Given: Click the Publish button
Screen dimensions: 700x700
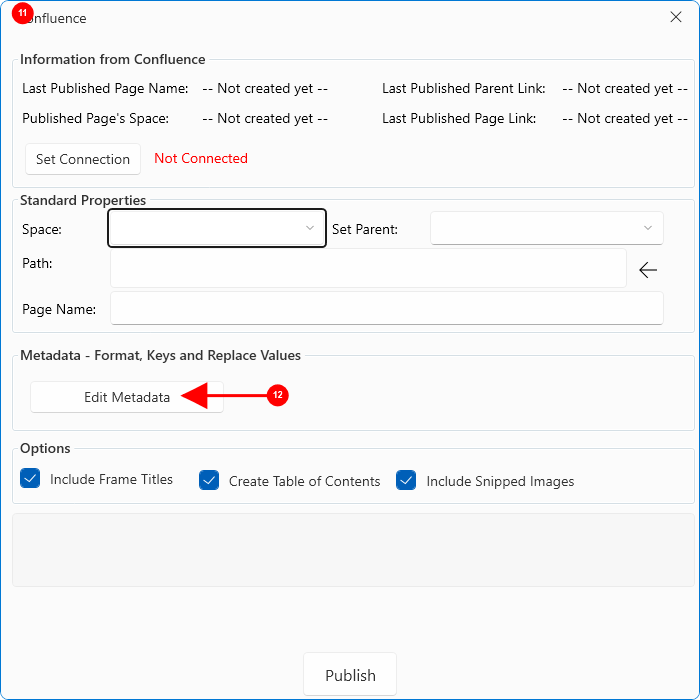Looking at the screenshot, I should [x=350, y=675].
